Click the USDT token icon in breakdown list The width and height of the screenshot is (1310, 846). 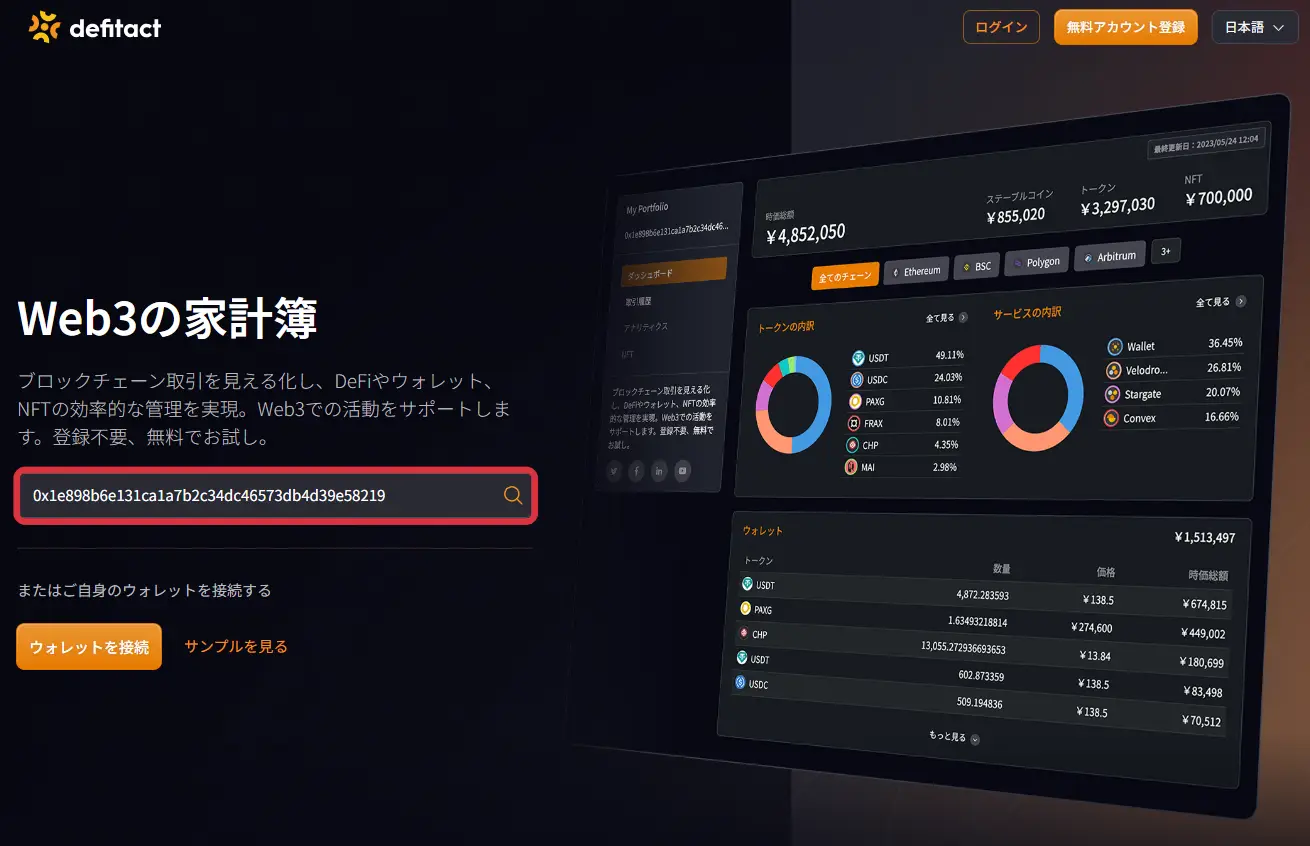pos(857,358)
